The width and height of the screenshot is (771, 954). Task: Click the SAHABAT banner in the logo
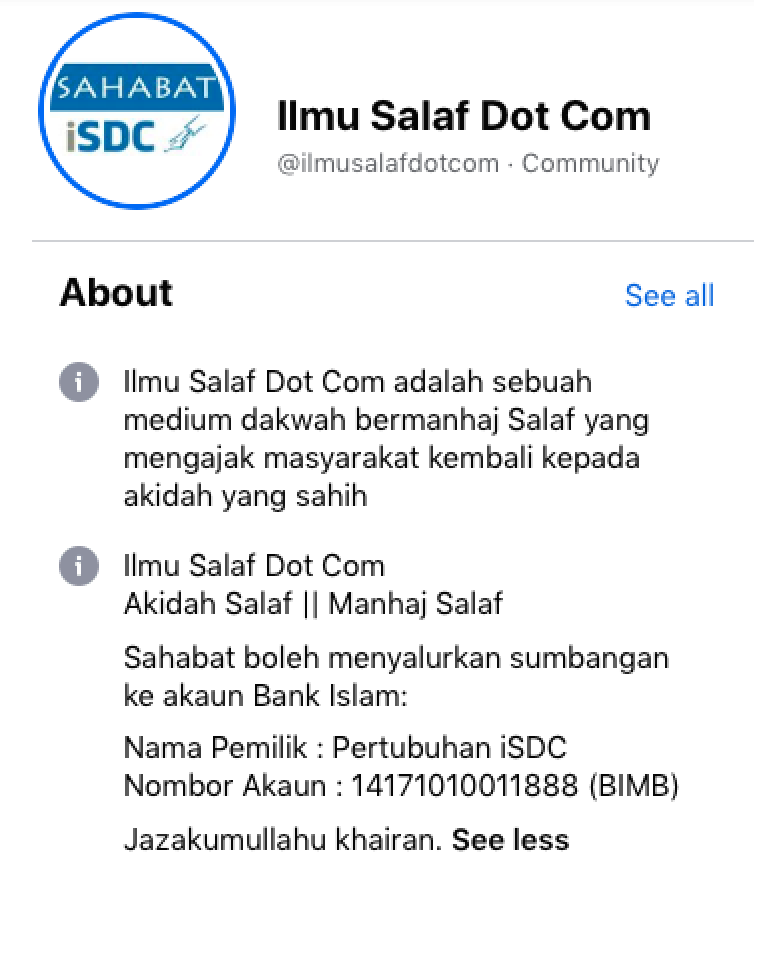(137, 88)
